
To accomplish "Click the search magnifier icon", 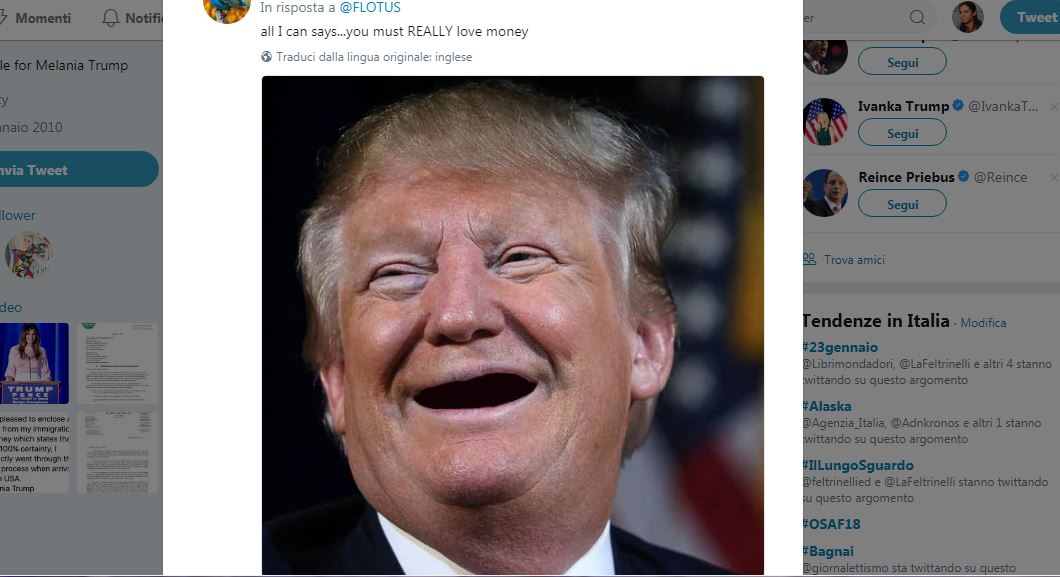I will [917, 18].
